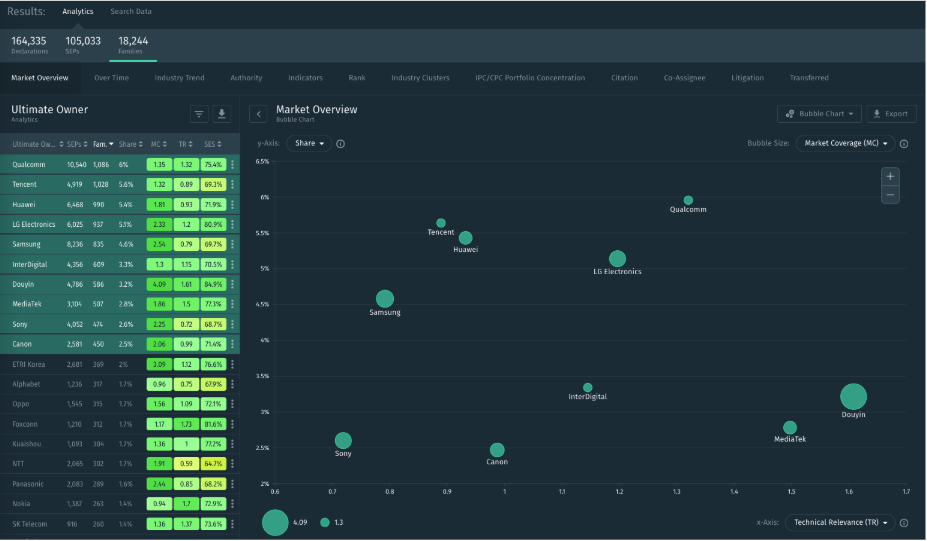Open row options menu for Alphabet
The width and height of the screenshot is (927, 541).
click(232, 384)
